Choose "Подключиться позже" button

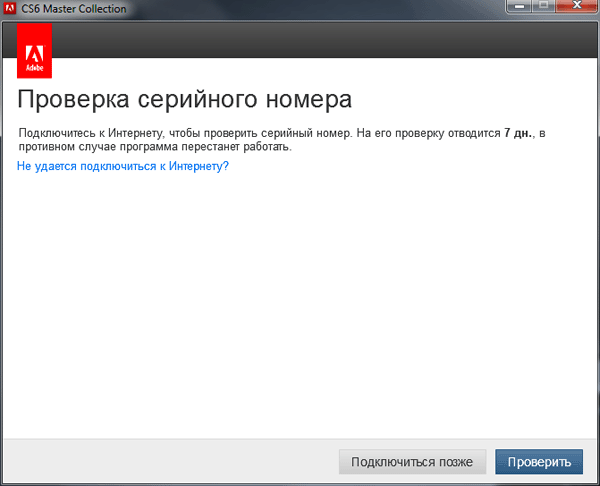[412, 462]
